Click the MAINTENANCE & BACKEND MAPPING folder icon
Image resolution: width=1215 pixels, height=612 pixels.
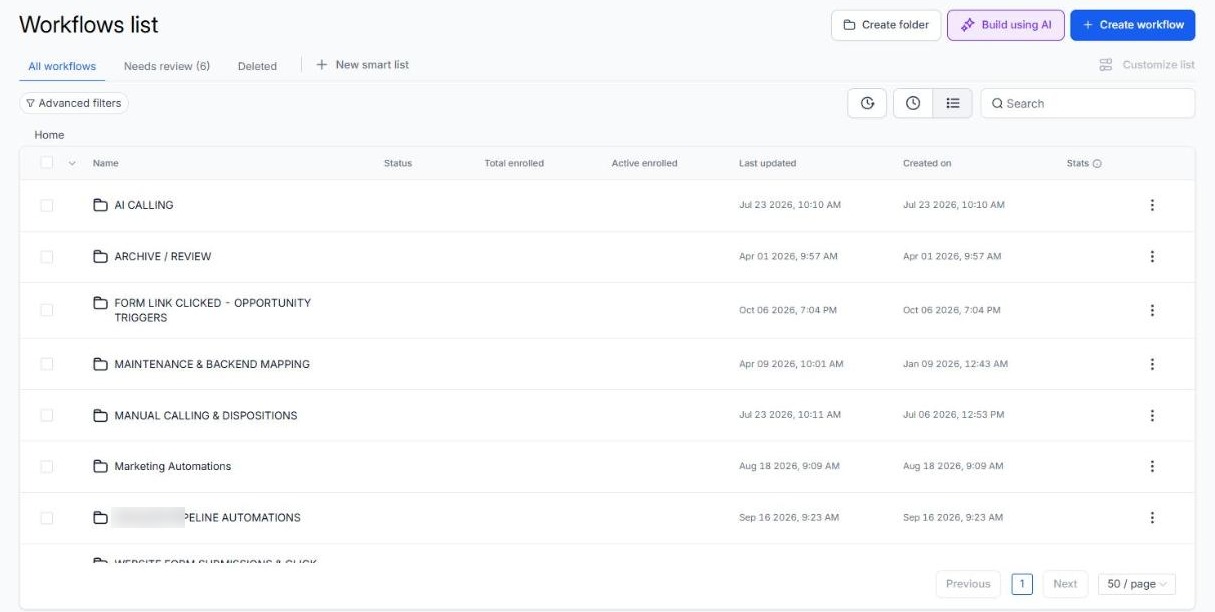point(100,364)
